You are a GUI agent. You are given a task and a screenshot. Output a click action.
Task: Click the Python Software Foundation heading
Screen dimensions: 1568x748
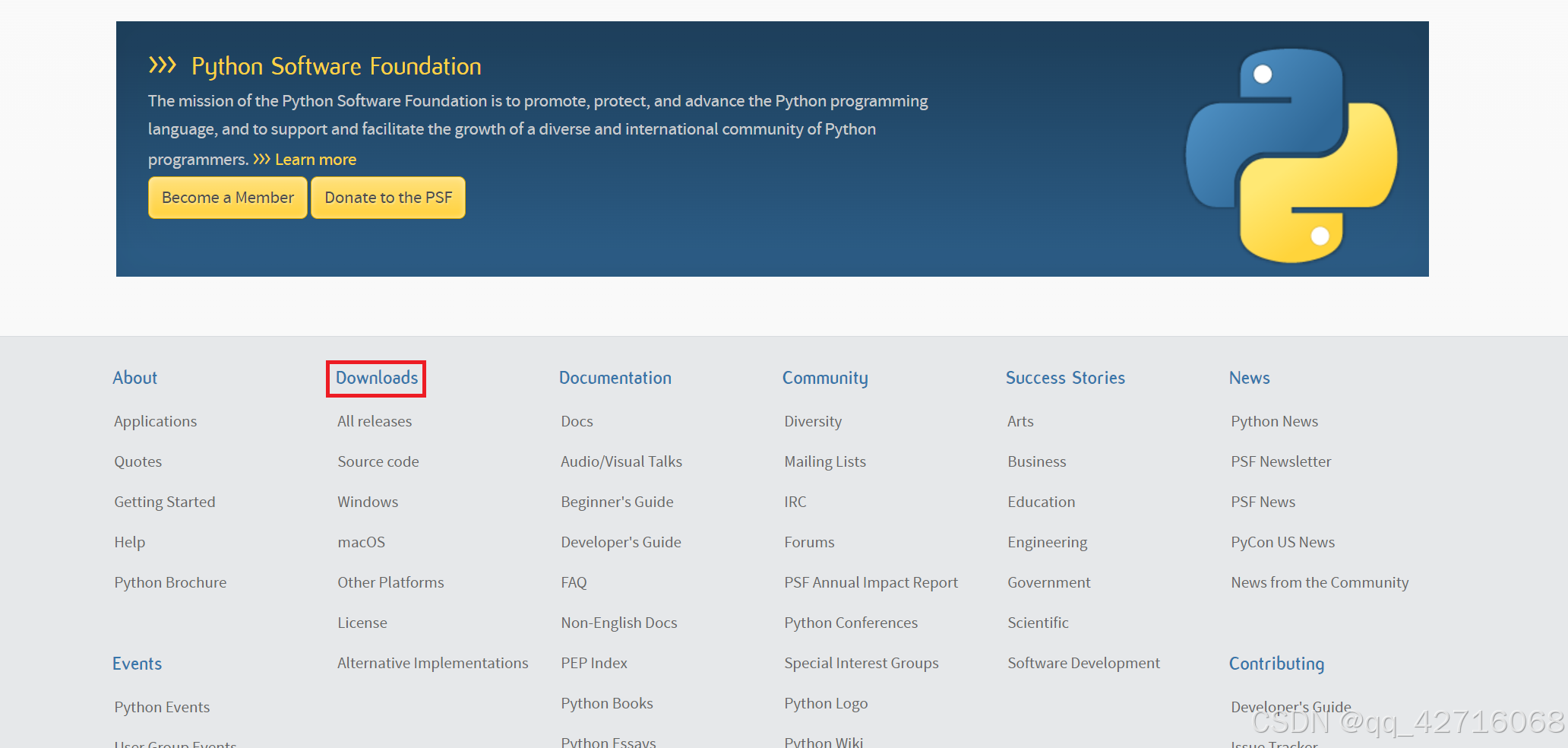click(x=336, y=66)
